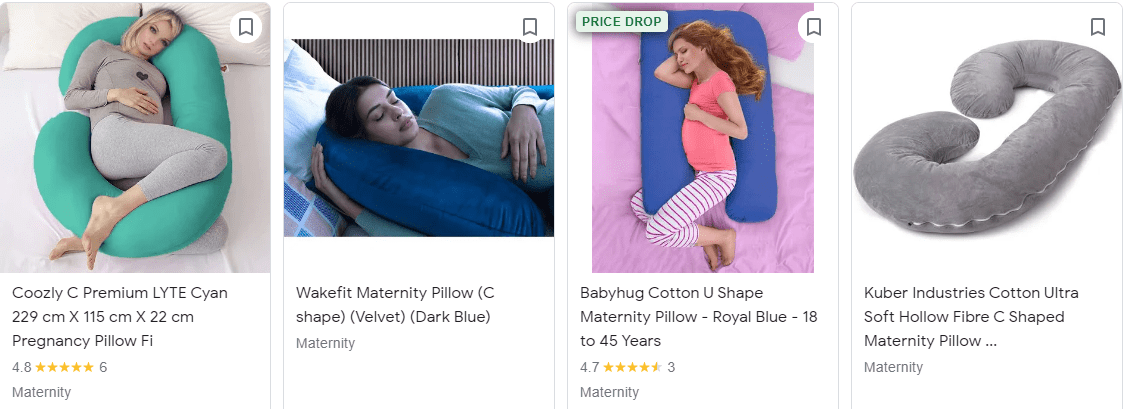Open the Coozly C Premium LYTE Cyan title
Image resolution: width=1134 pixels, height=409 pixels.
pyautogui.click(x=120, y=317)
